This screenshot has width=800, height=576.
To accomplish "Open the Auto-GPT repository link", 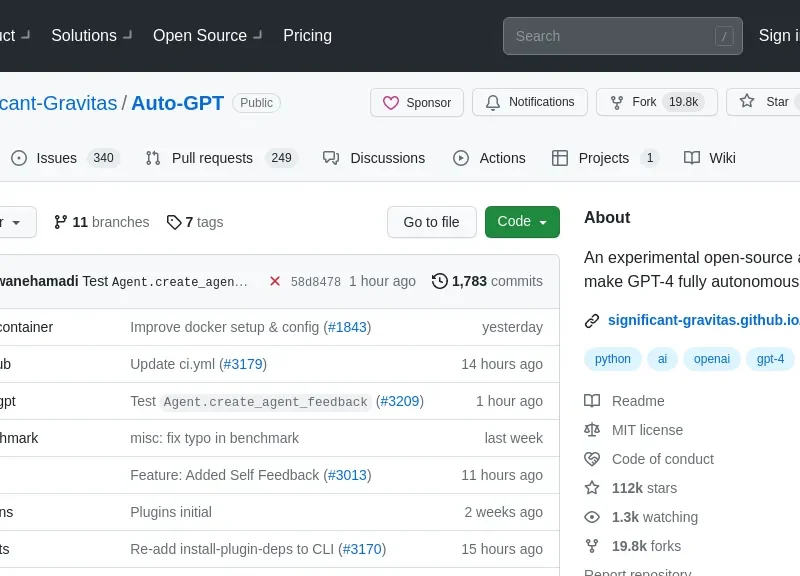I will click(178, 103).
